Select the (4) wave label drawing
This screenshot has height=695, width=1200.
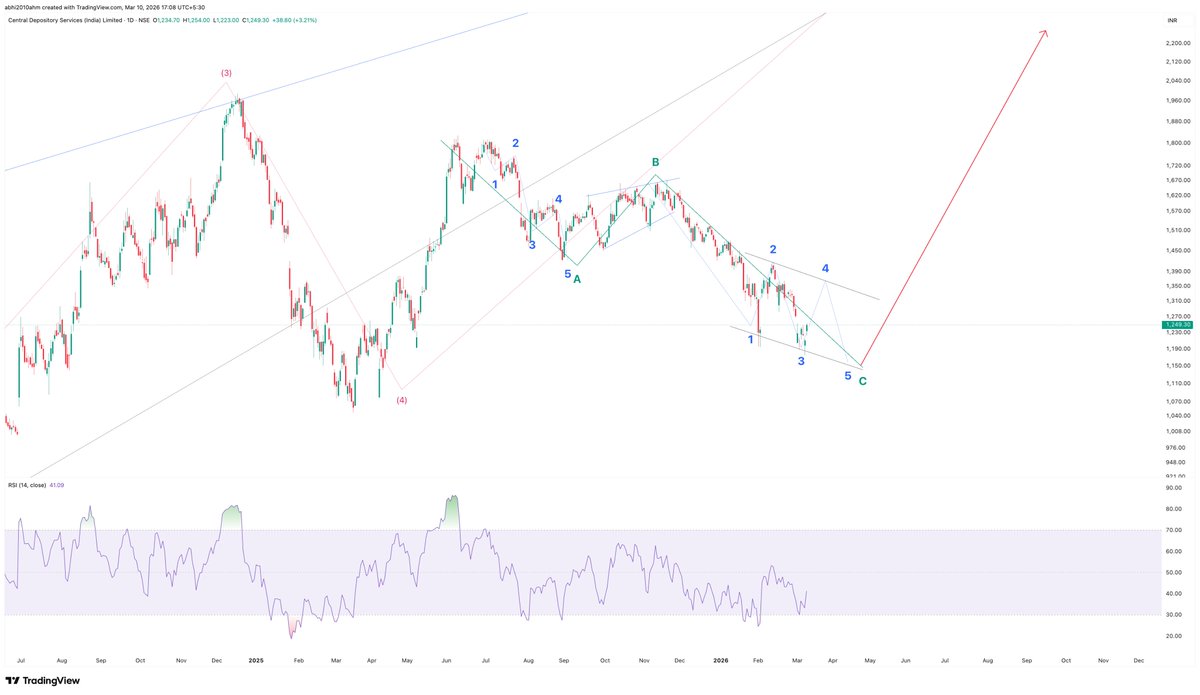(x=403, y=401)
